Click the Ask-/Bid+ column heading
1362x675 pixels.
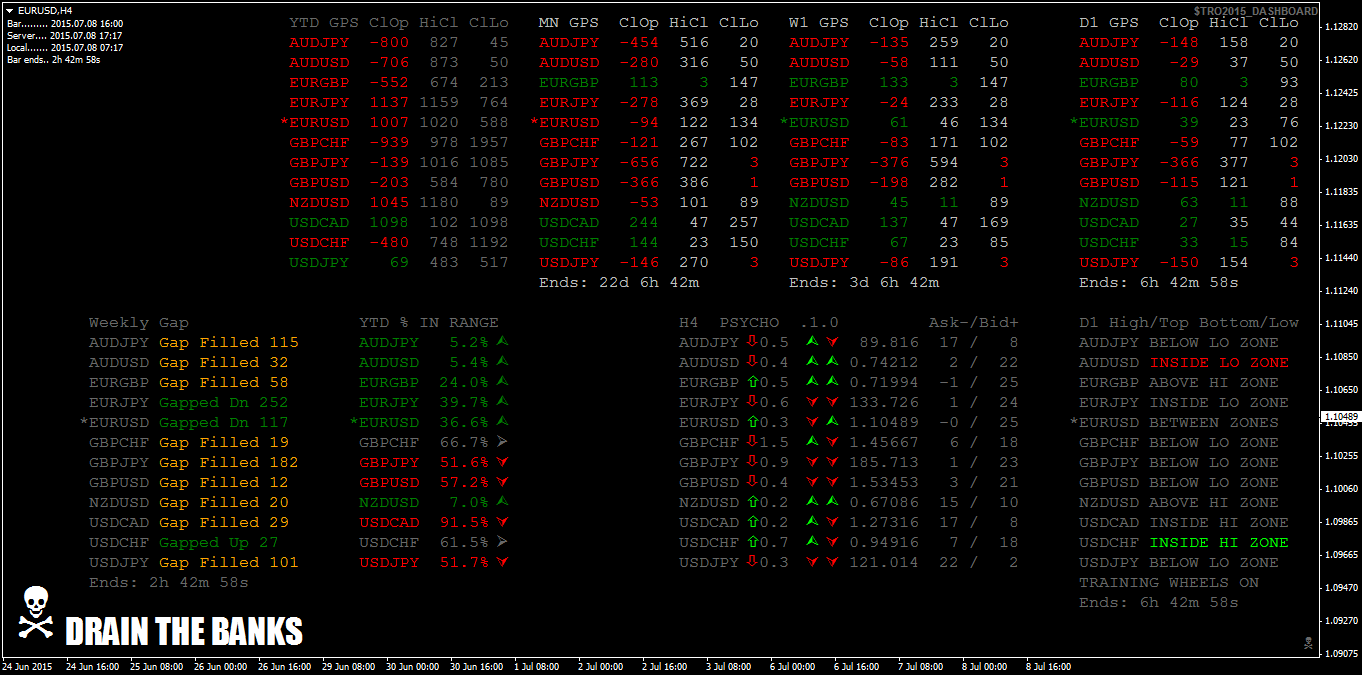974,322
